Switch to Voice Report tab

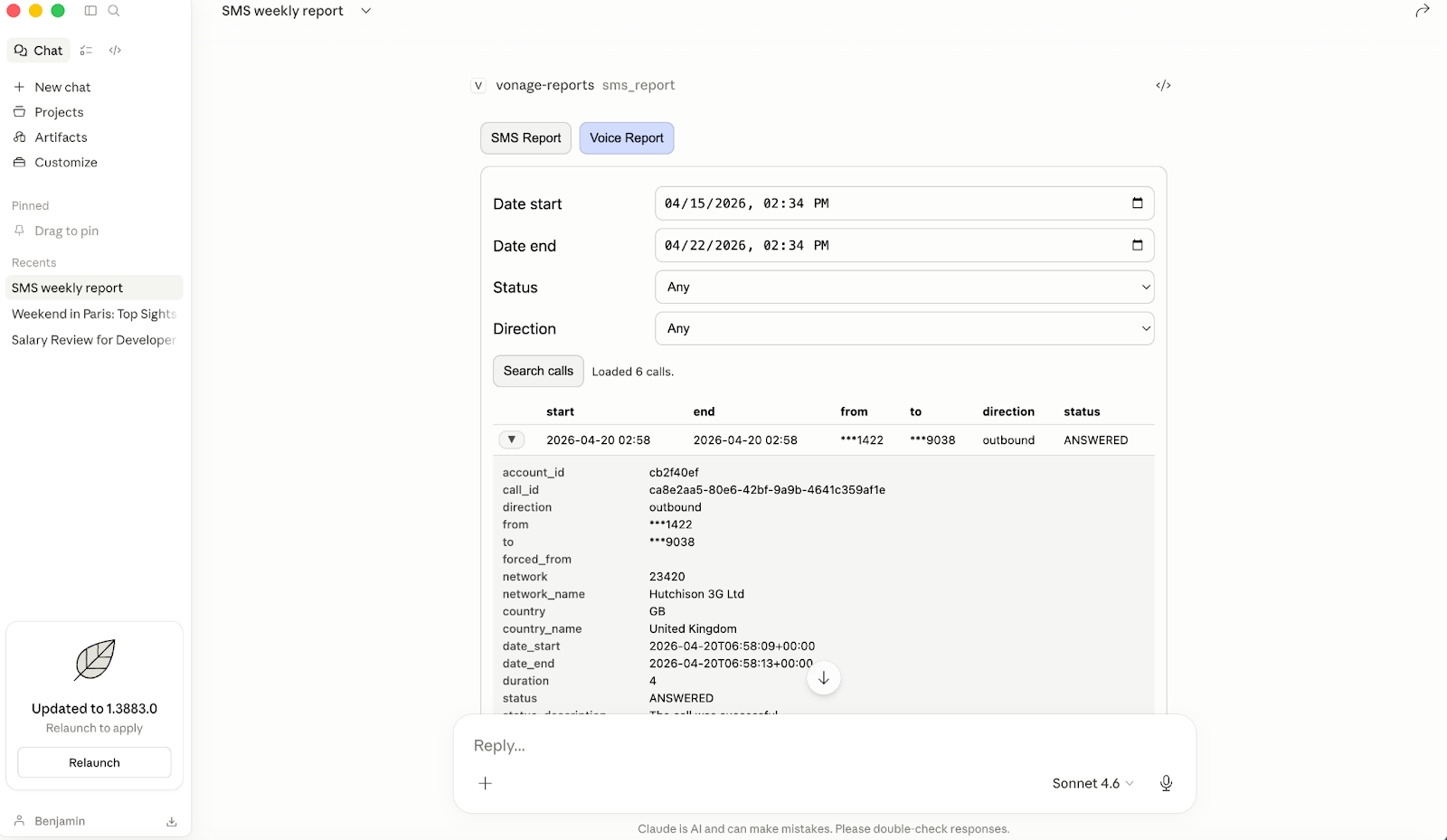click(x=627, y=138)
